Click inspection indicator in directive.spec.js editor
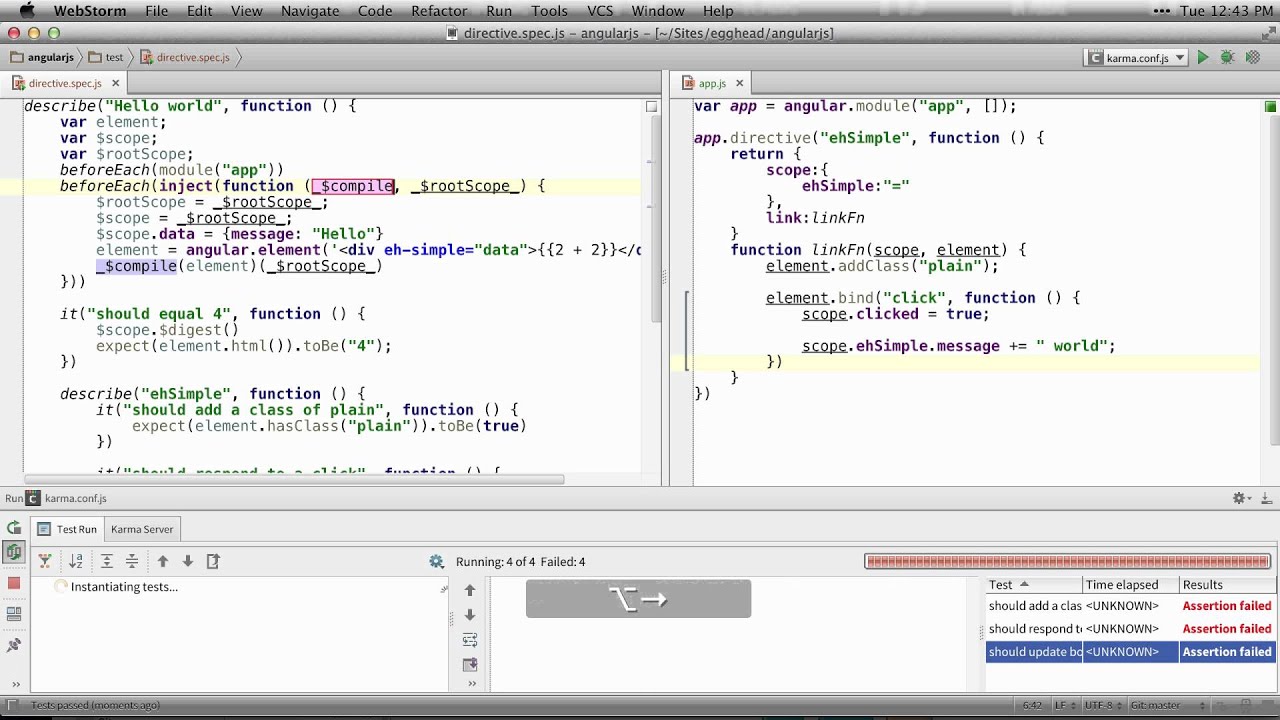The height and width of the screenshot is (720, 1280). pyautogui.click(x=652, y=106)
